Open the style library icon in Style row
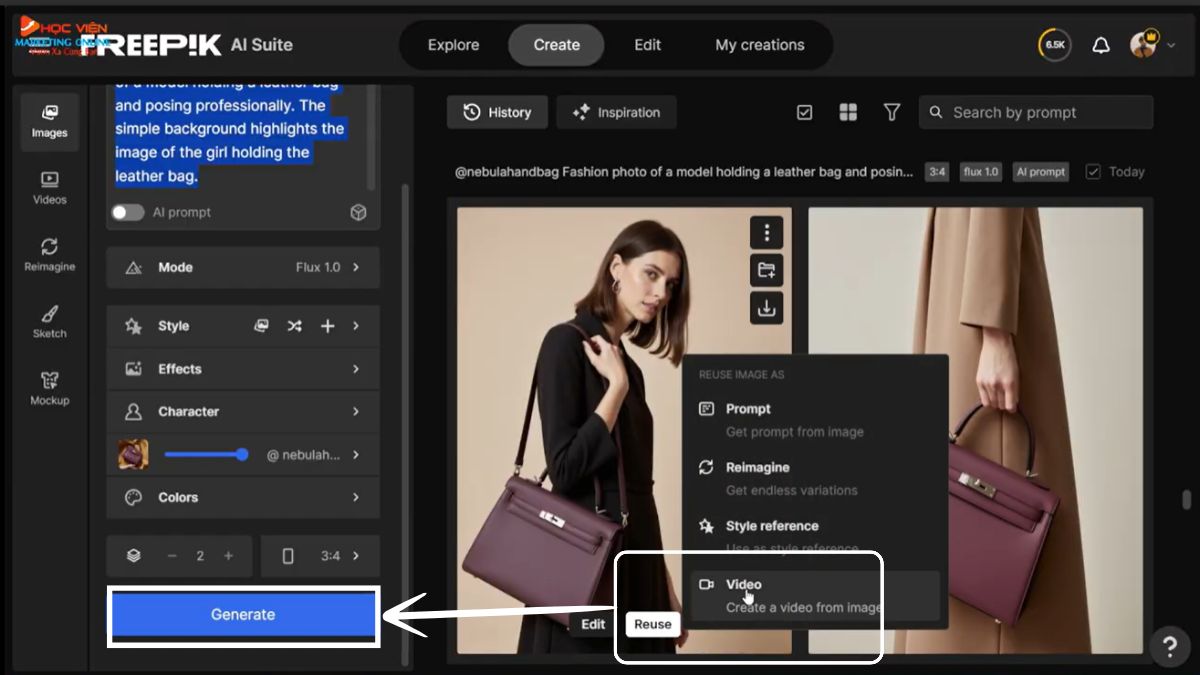1200x675 pixels. [x=261, y=326]
